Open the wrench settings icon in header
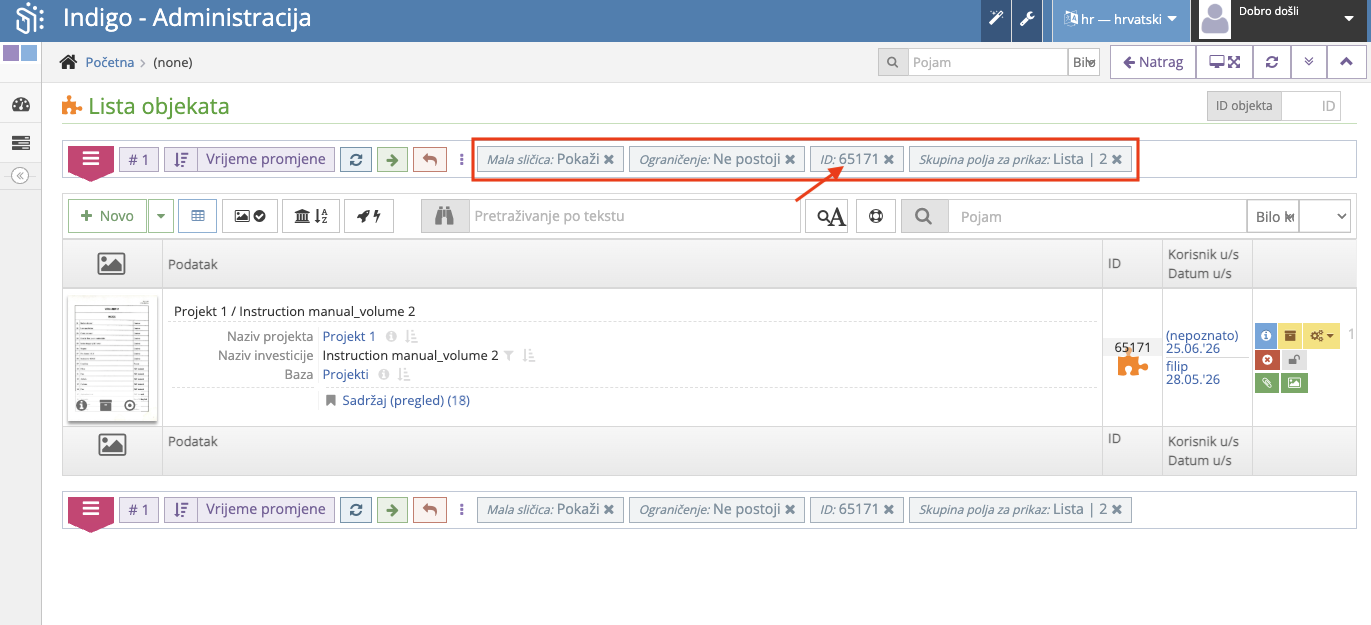The width and height of the screenshot is (1371, 625). 1026,19
